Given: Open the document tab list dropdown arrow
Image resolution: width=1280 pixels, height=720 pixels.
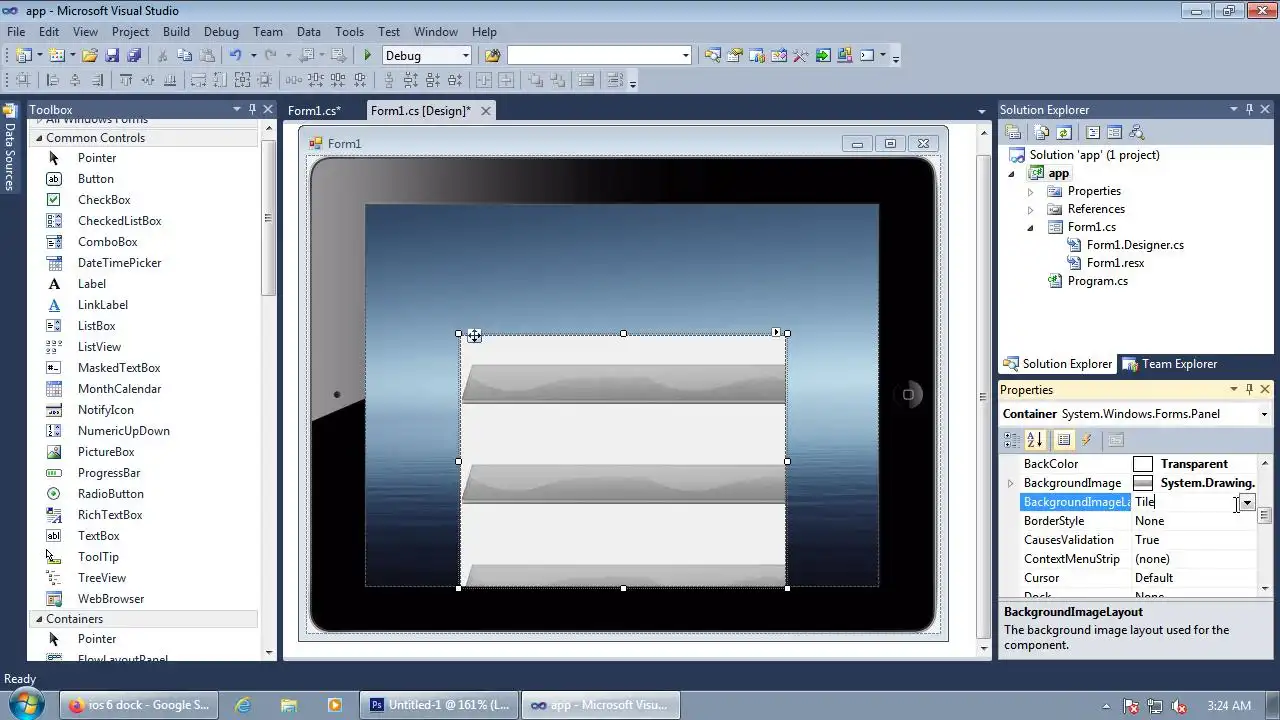Looking at the screenshot, I should [x=981, y=111].
